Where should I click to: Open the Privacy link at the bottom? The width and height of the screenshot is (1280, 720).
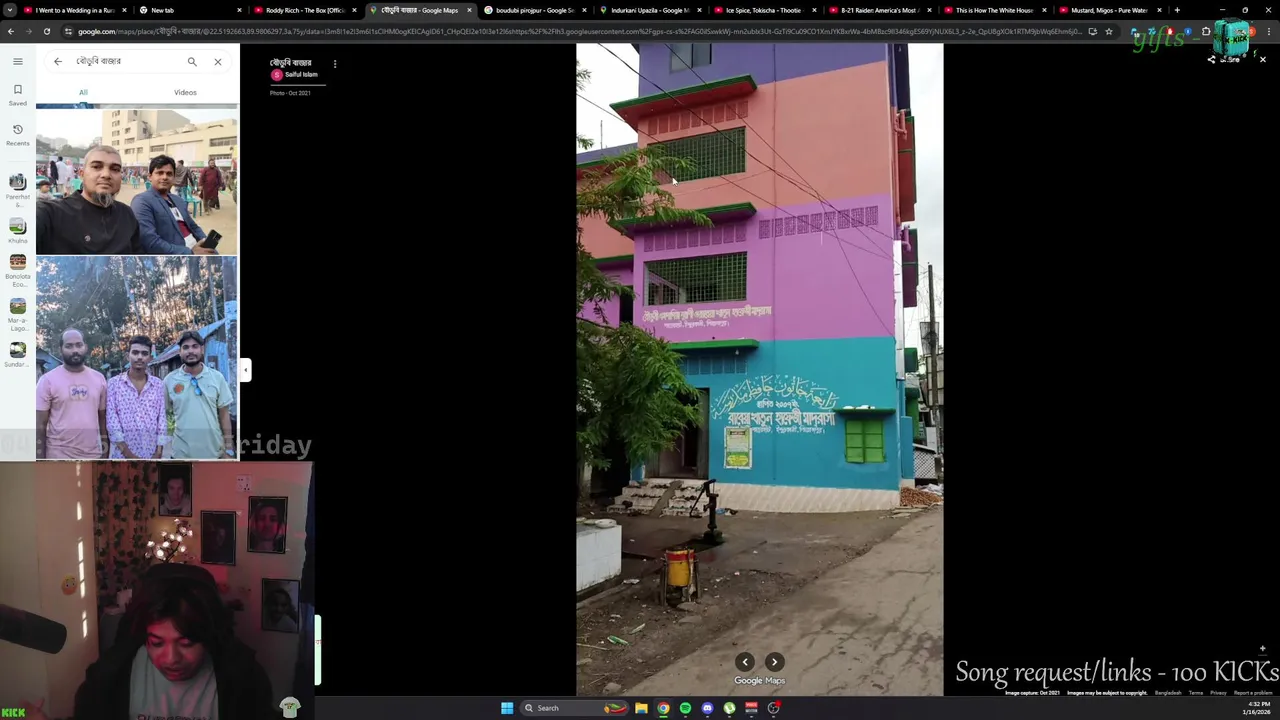tap(1218, 693)
